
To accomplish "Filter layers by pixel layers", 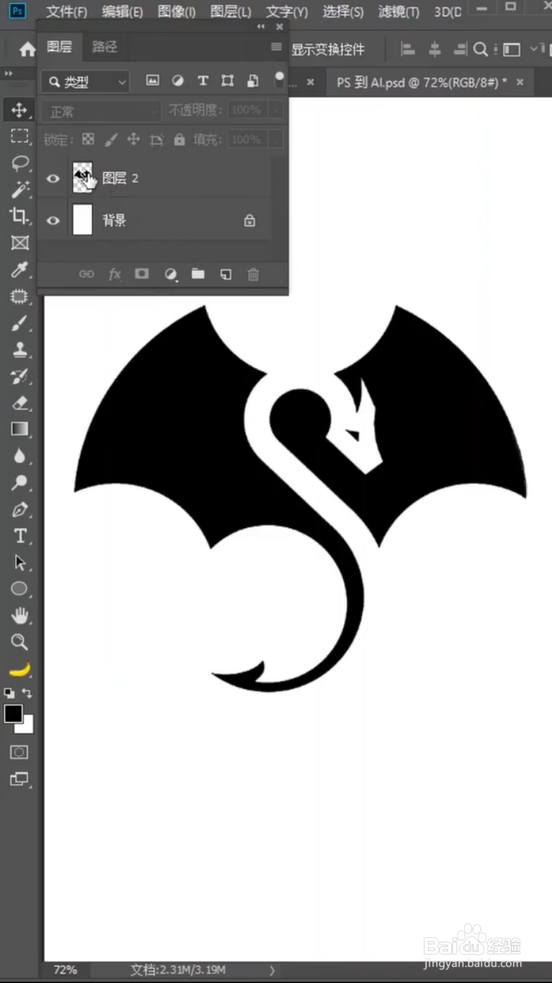I will [152, 80].
